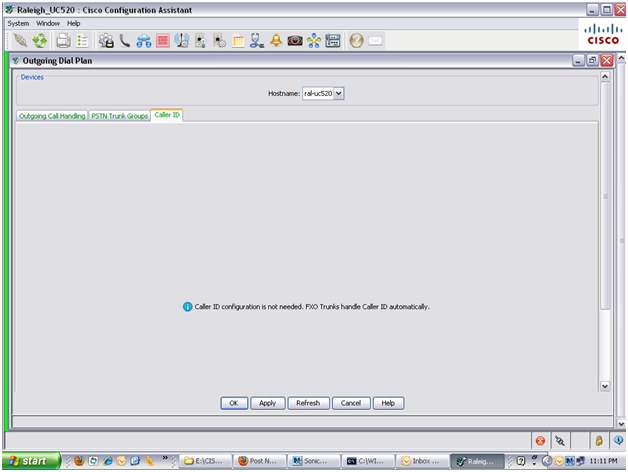
Task: Open the red firewall grid toolbar icon
Action: [163, 40]
